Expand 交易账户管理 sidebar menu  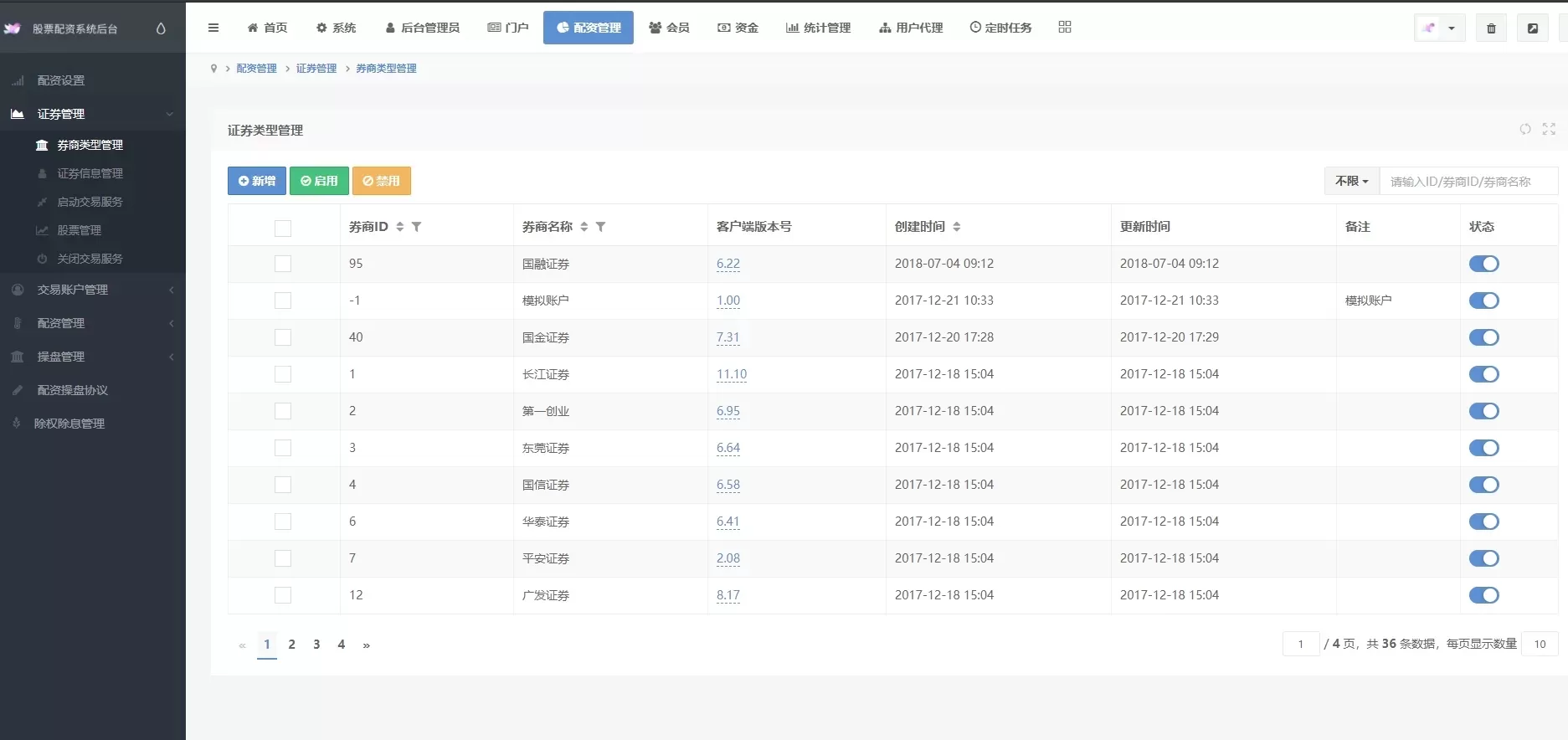[92, 290]
